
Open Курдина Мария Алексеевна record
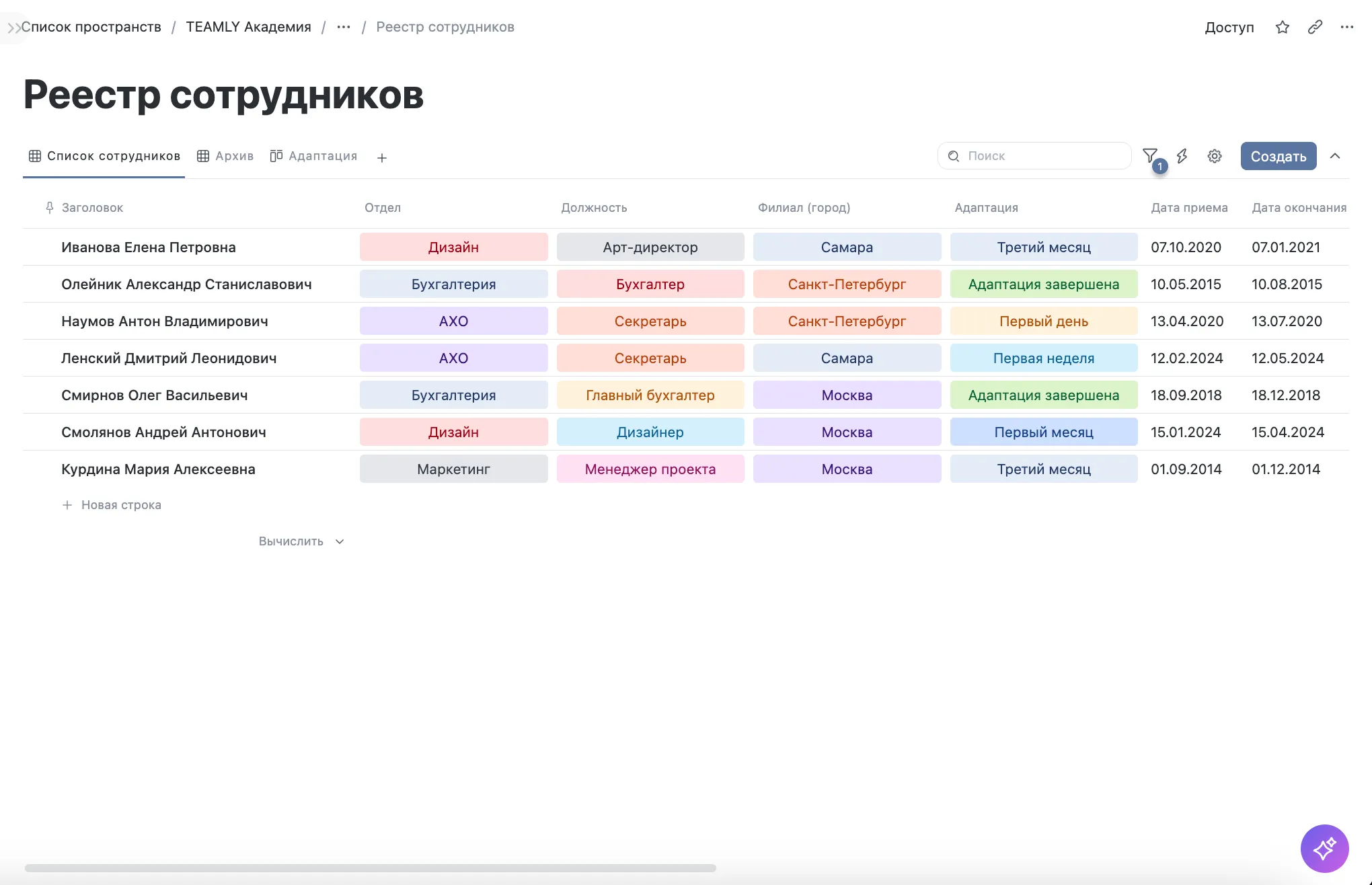[158, 469]
